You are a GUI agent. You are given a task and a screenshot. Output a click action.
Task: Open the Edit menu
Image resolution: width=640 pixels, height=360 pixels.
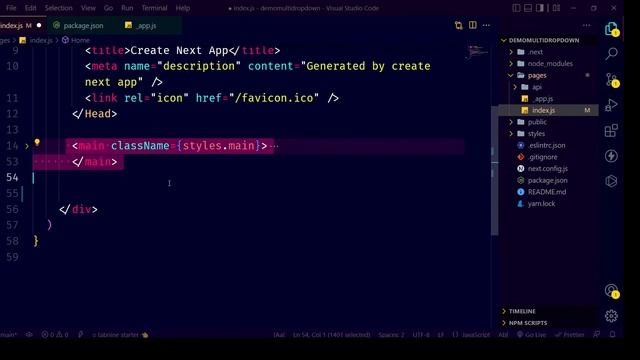pyautogui.click(x=30, y=8)
